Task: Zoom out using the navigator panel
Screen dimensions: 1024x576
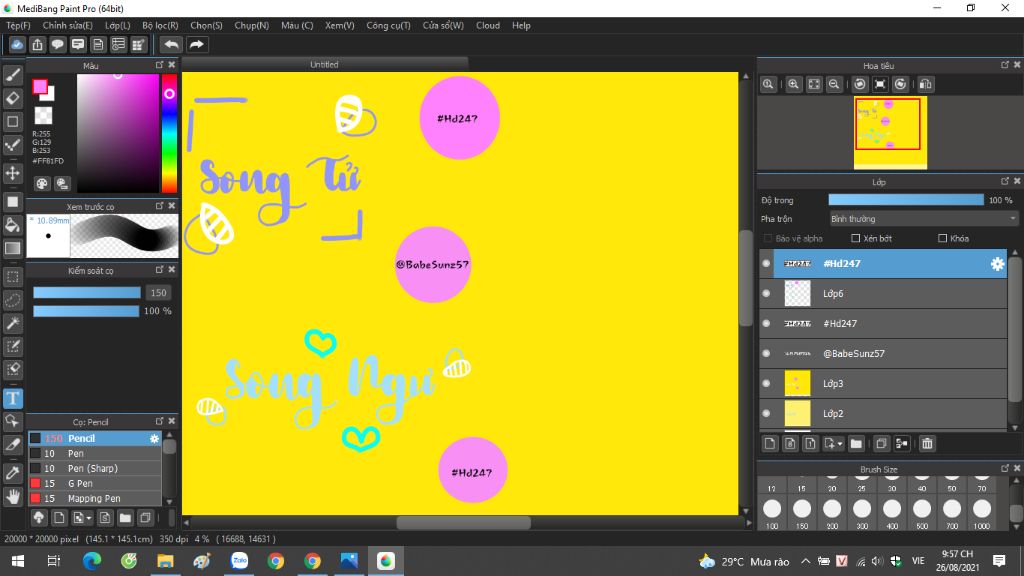Action: pyautogui.click(x=834, y=84)
